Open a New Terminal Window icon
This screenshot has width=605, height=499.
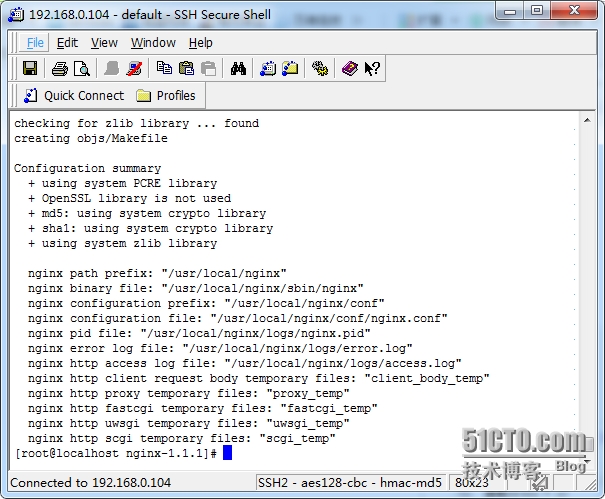coord(268,68)
